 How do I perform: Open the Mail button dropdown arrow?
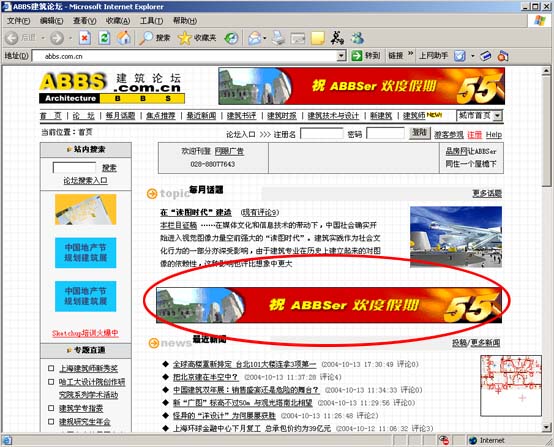tap(265, 38)
